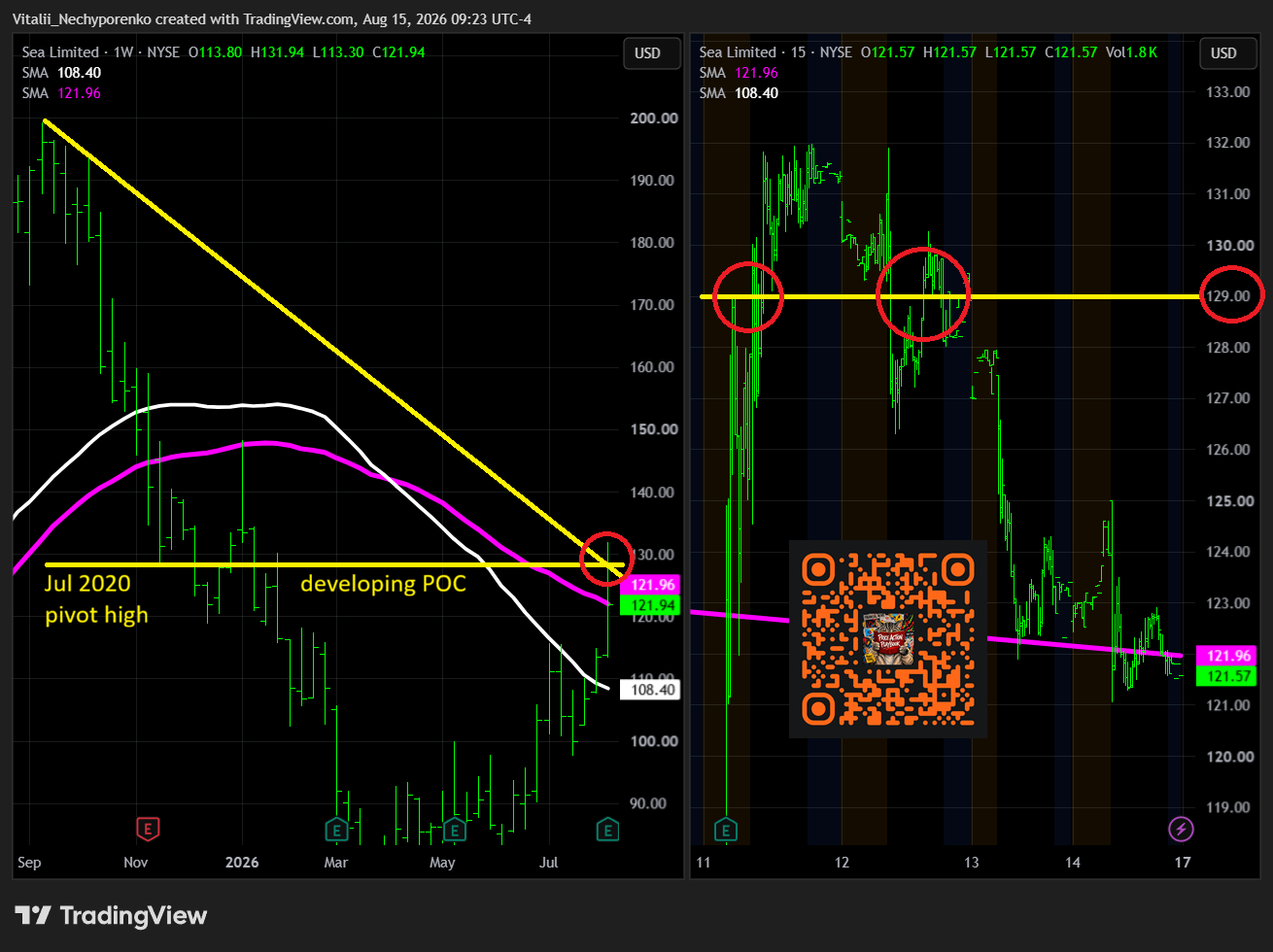Image resolution: width=1273 pixels, height=952 pixels.
Task: Click the May time axis label
Action: coord(443,862)
